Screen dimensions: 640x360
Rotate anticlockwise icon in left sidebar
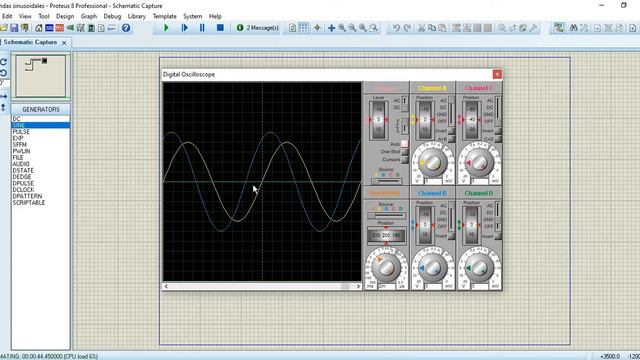pyautogui.click(x=4, y=73)
